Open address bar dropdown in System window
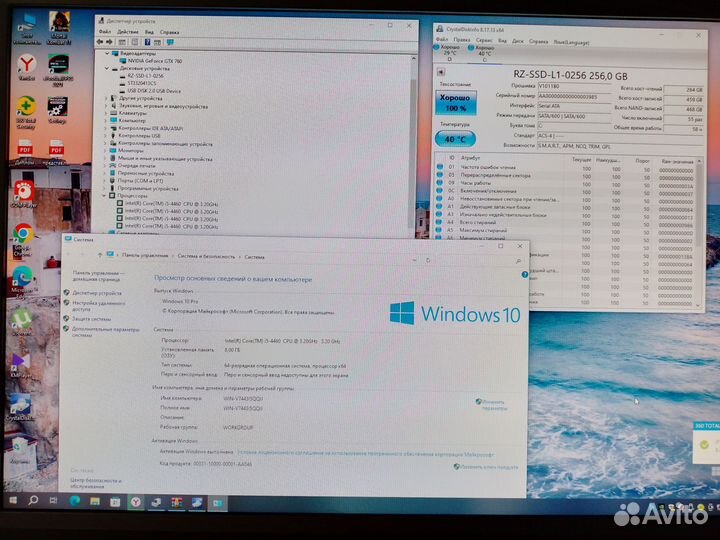The image size is (720, 540). [x=414, y=260]
